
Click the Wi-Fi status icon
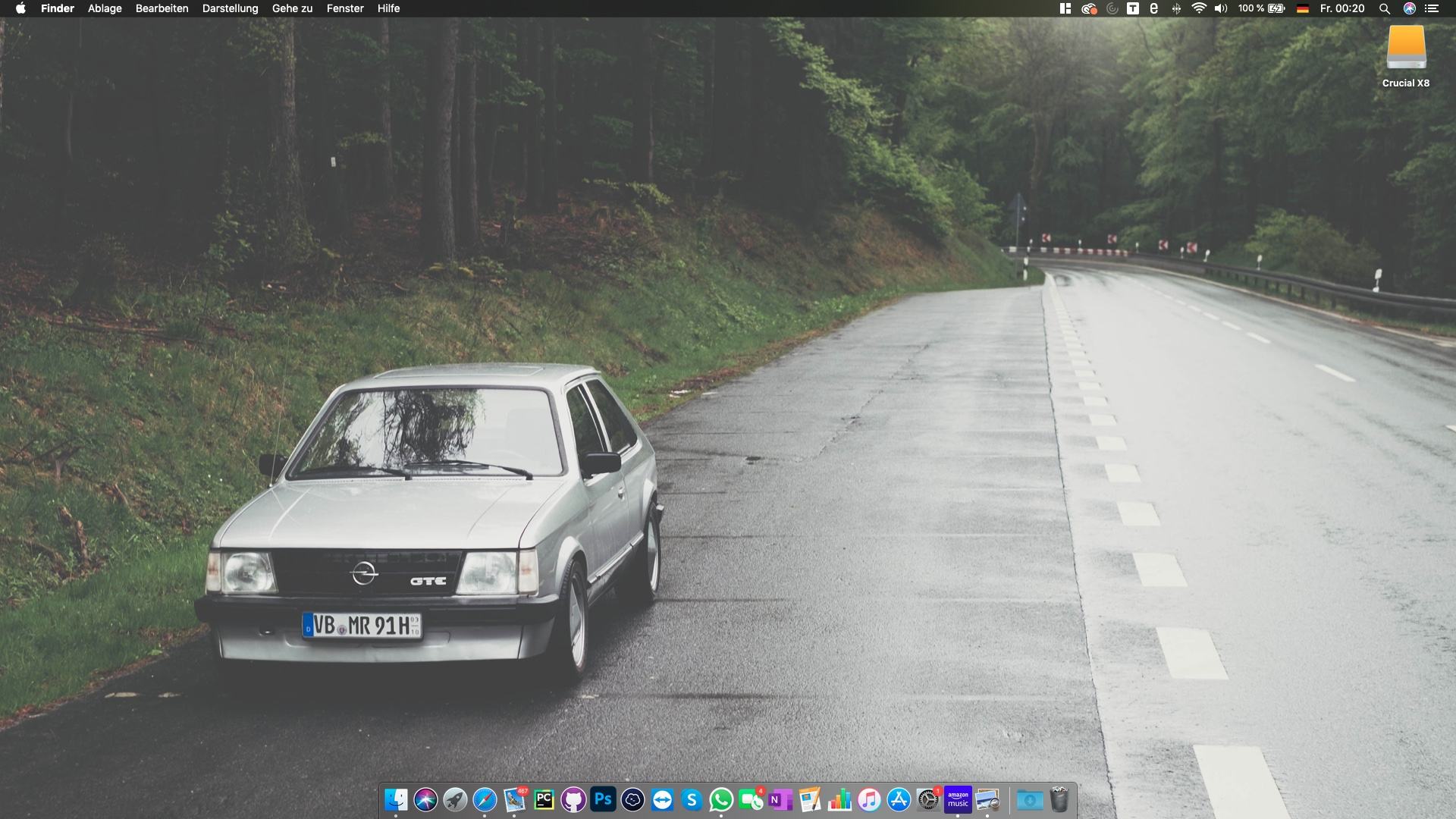(1199, 8)
